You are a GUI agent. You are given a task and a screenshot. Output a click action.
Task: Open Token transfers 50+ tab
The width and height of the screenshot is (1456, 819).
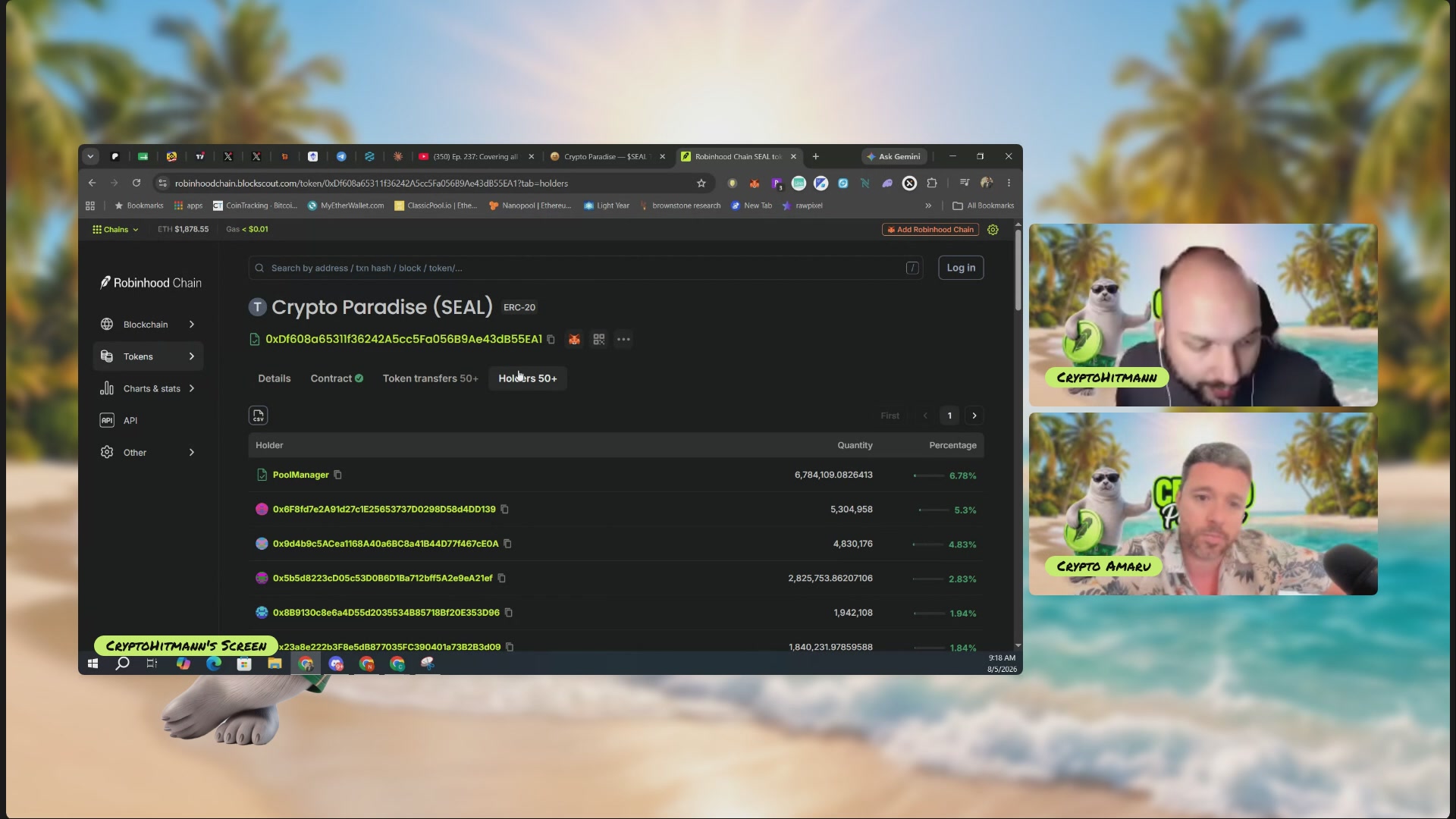tap(430, 378)
